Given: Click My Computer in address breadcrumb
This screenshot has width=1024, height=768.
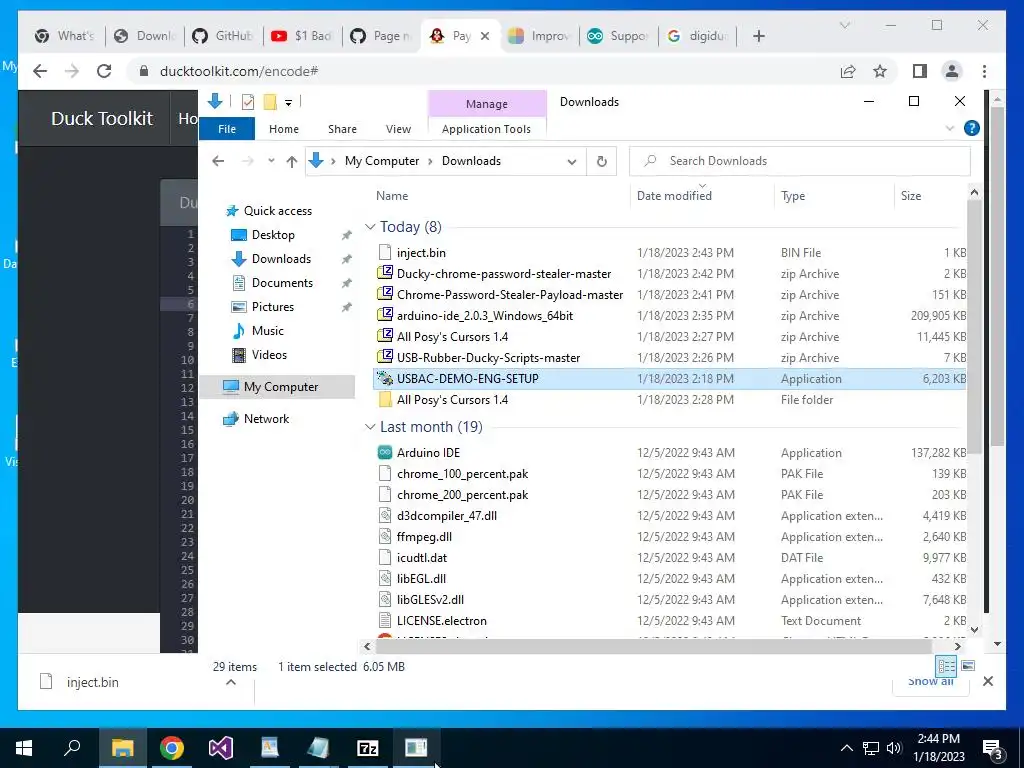Looking at the screenshot, I should click(382, 161).
